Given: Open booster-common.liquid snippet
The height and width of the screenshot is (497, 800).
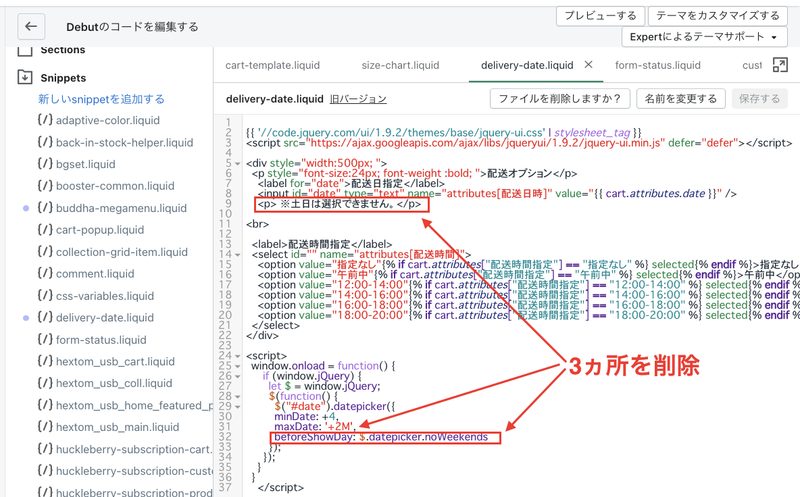Looking at the screenshot, I should tap(115, 186).
